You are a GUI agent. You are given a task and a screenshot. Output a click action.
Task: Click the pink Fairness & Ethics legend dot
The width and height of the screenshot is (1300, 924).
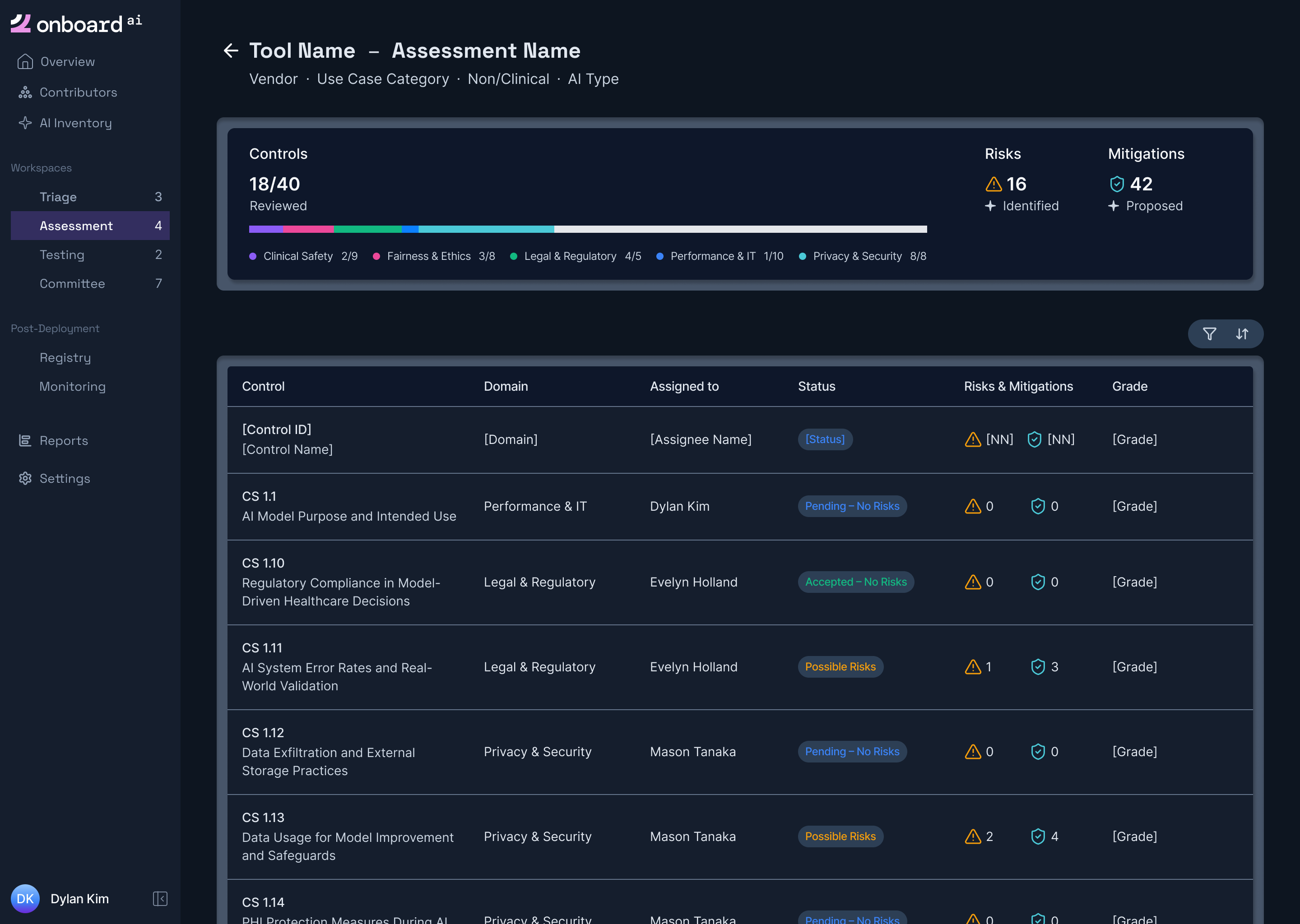(376, 257)
